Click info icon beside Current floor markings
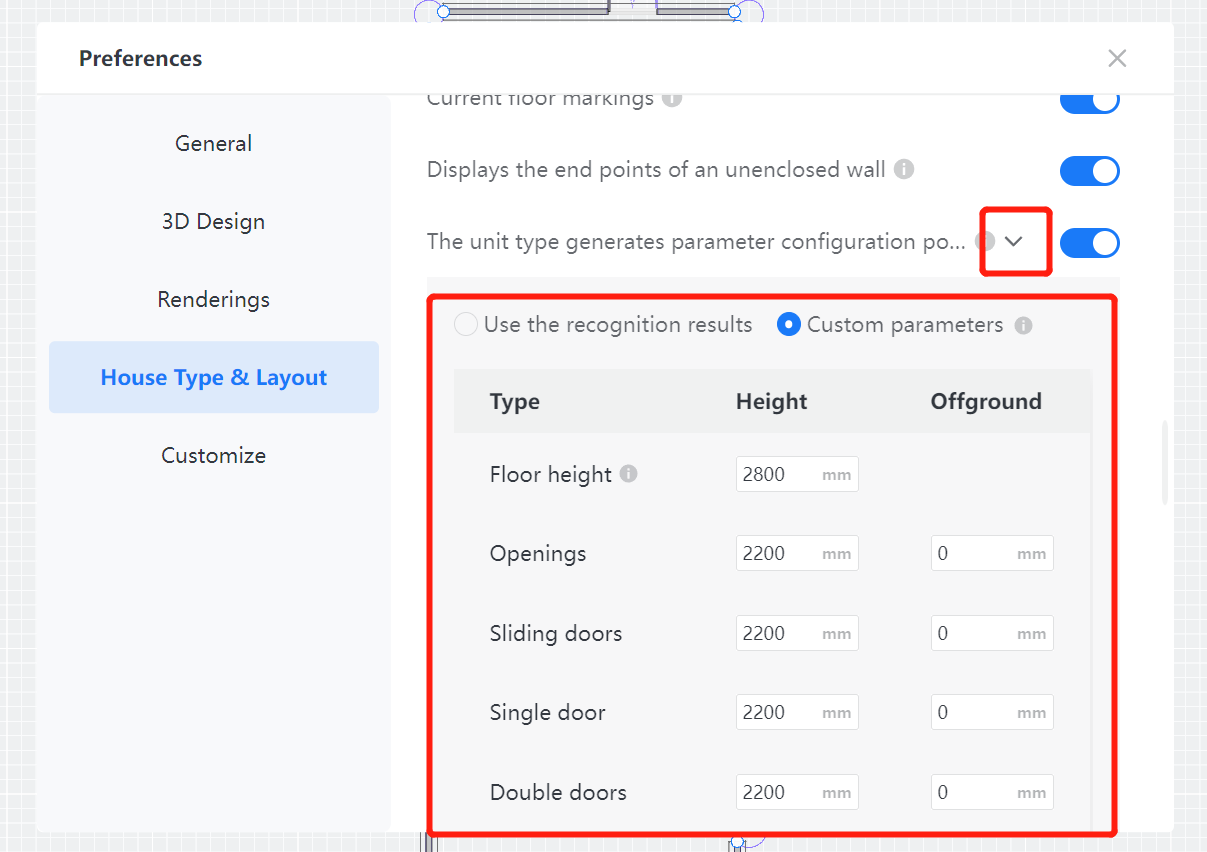The height and width of the screenshot is (852, 1207). point(672,99)
